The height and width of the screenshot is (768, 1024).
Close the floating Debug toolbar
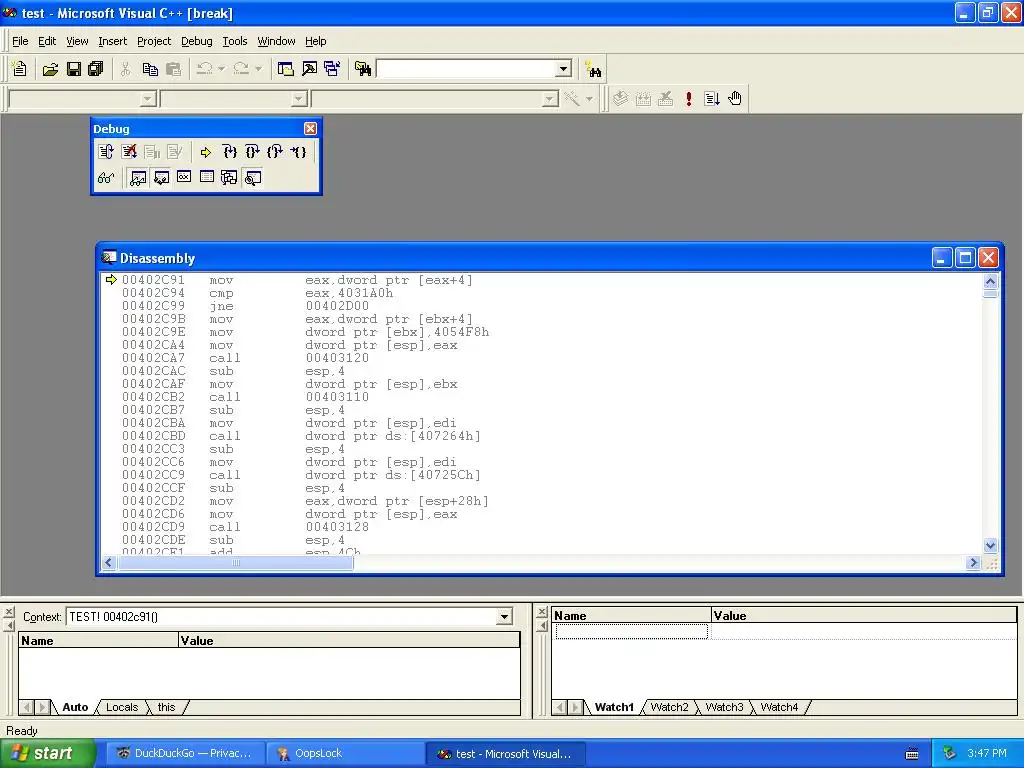(310, 129)
